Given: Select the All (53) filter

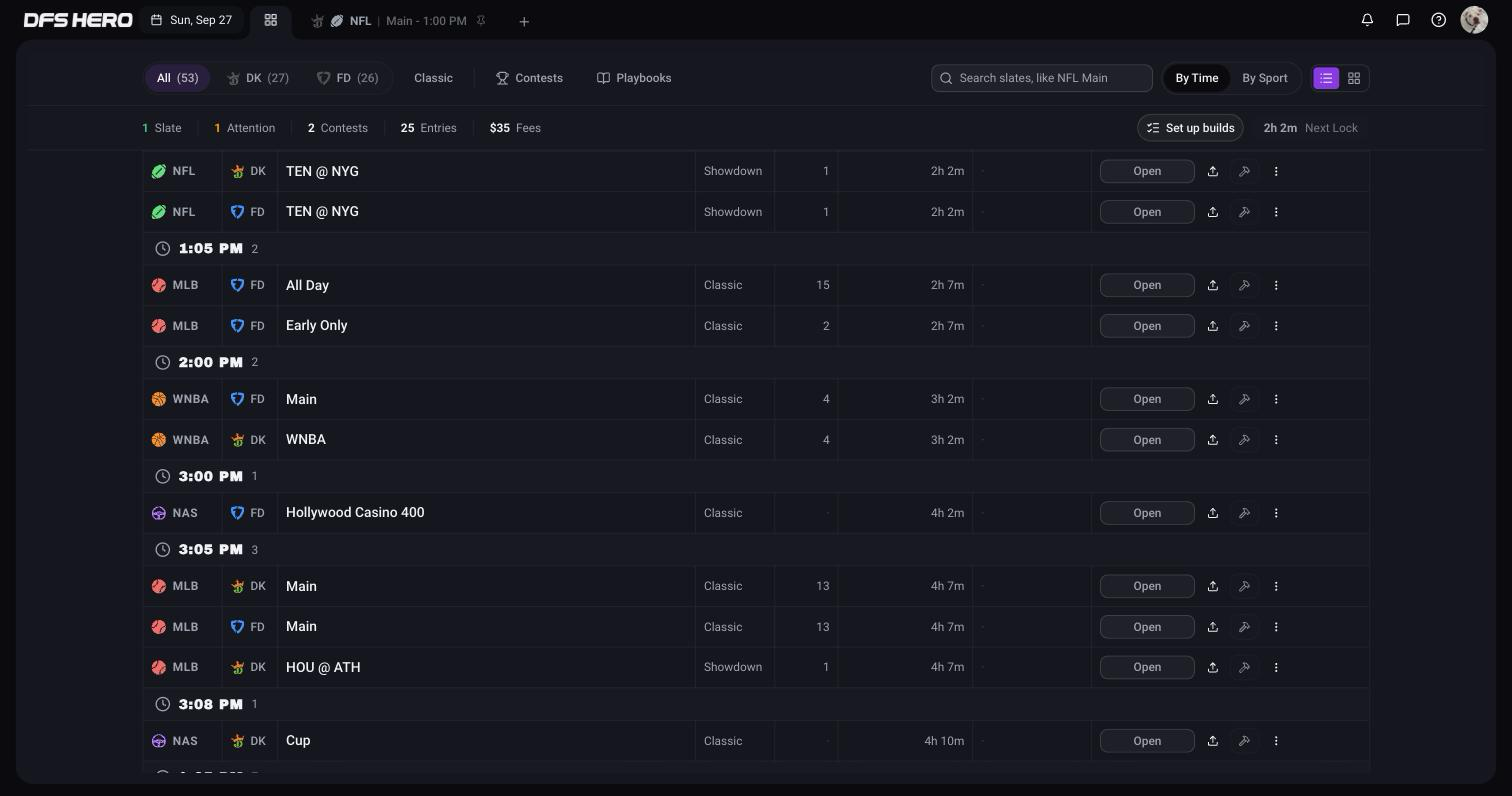Looking at the screenshot, I should pyautogui.click(x=177, y=78).
